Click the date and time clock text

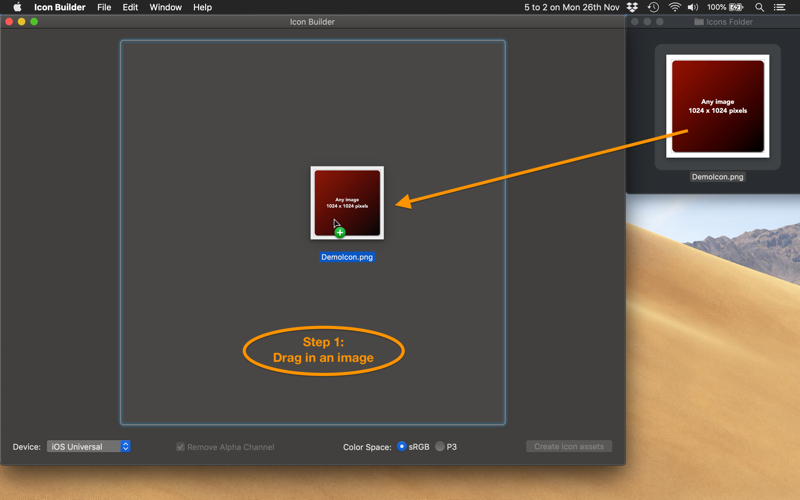[x=571, y=7]
